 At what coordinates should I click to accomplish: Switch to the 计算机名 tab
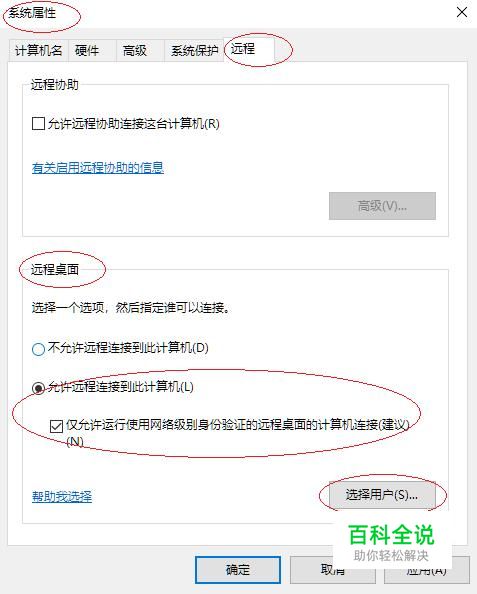tap(39, 50)
